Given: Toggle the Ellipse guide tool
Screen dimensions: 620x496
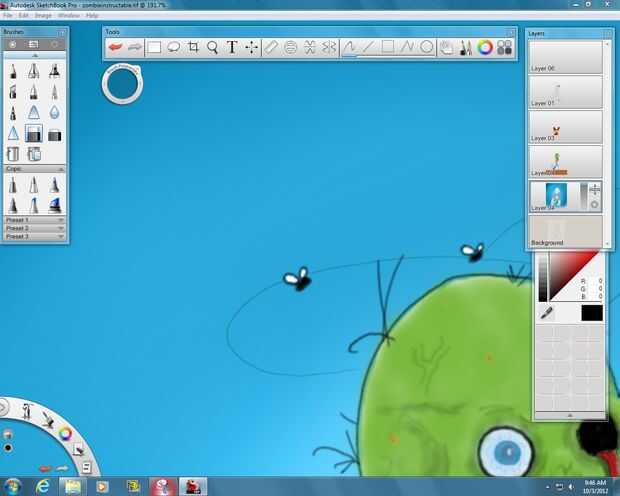Looking at the screenshot, I should 290,47.
